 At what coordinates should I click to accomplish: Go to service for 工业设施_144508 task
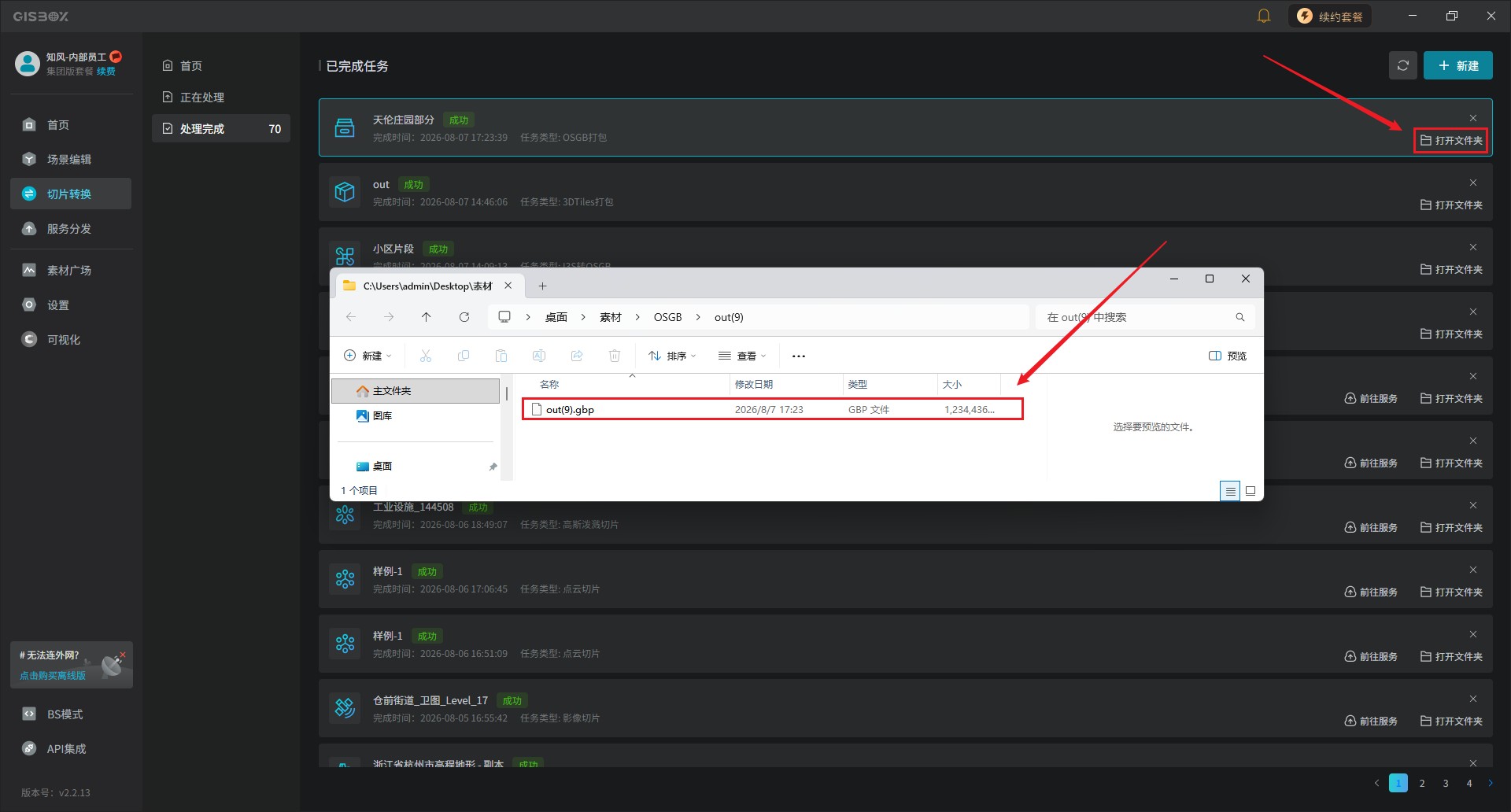[1371, 528]
